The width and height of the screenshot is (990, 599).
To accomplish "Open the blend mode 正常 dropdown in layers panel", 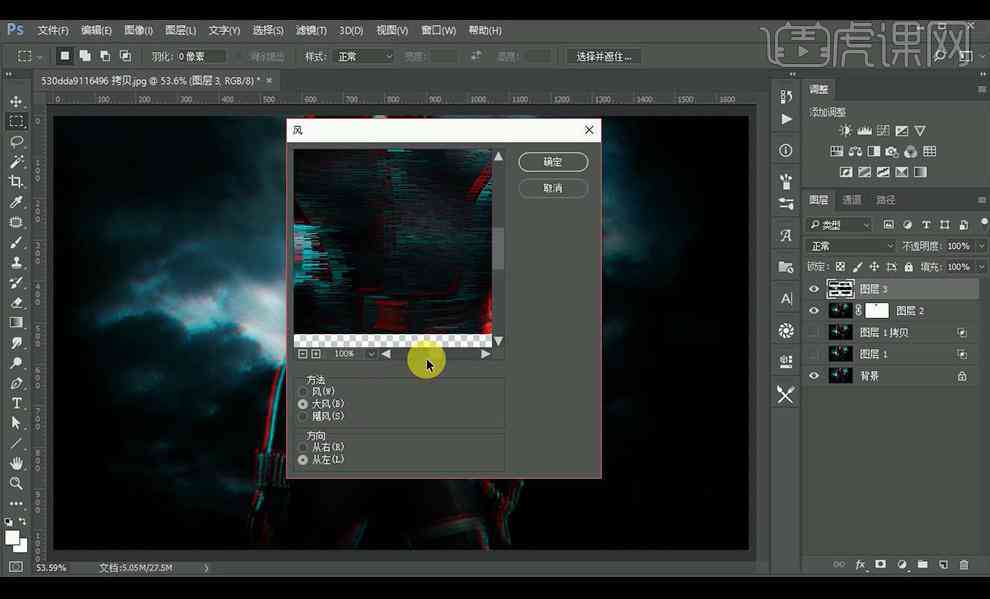I will (850, 246).
